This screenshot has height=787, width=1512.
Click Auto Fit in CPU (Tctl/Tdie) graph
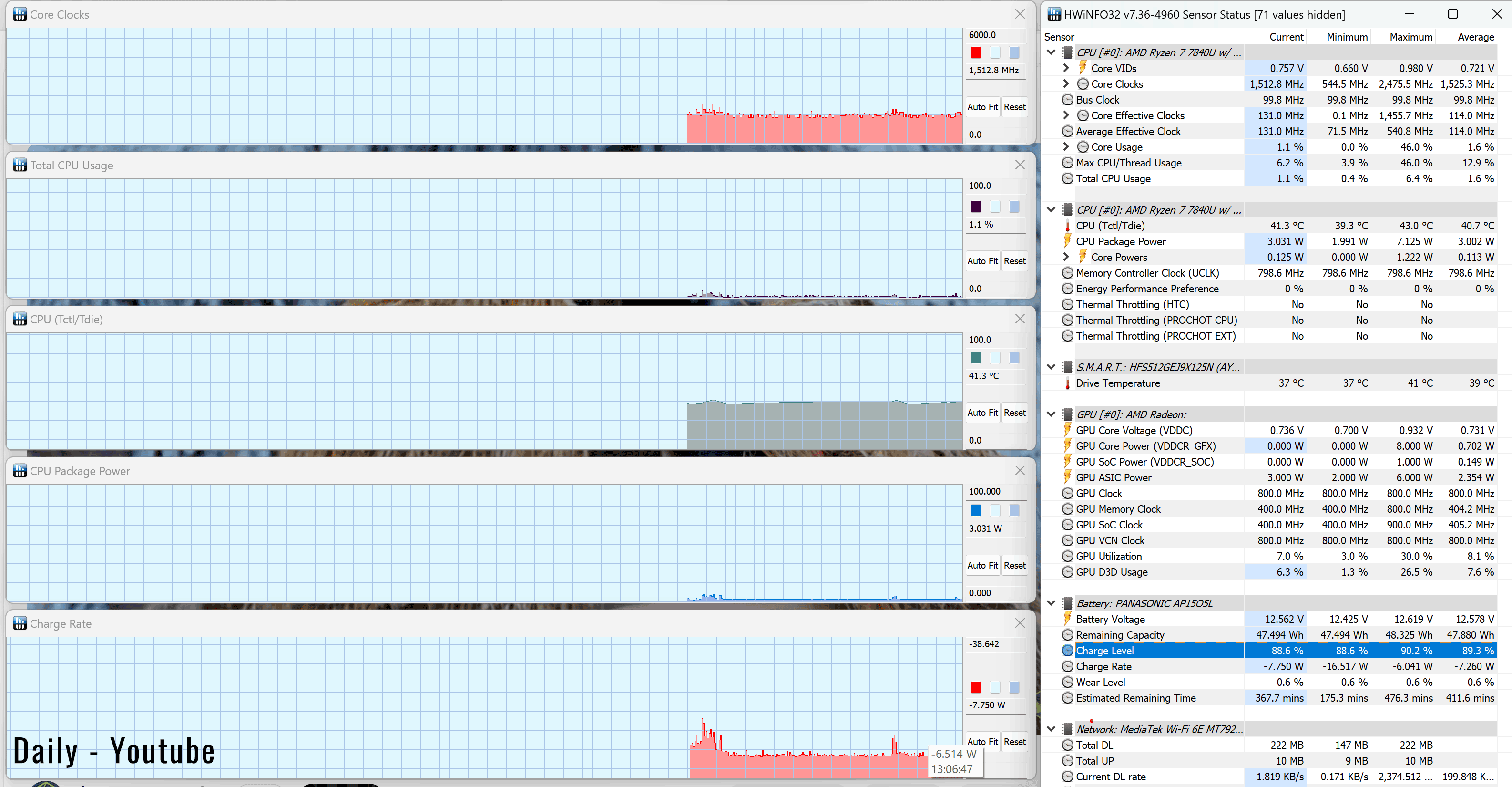click(x=982, y=413)
